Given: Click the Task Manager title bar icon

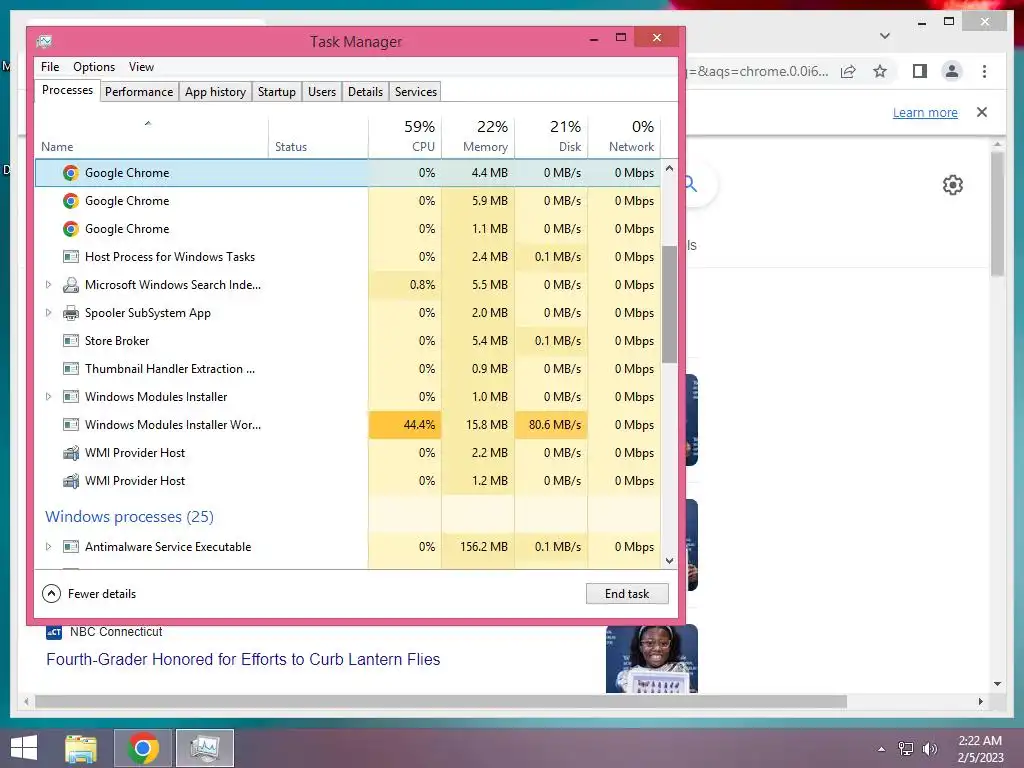Looking at the screenshot, I should click(44, 42).
